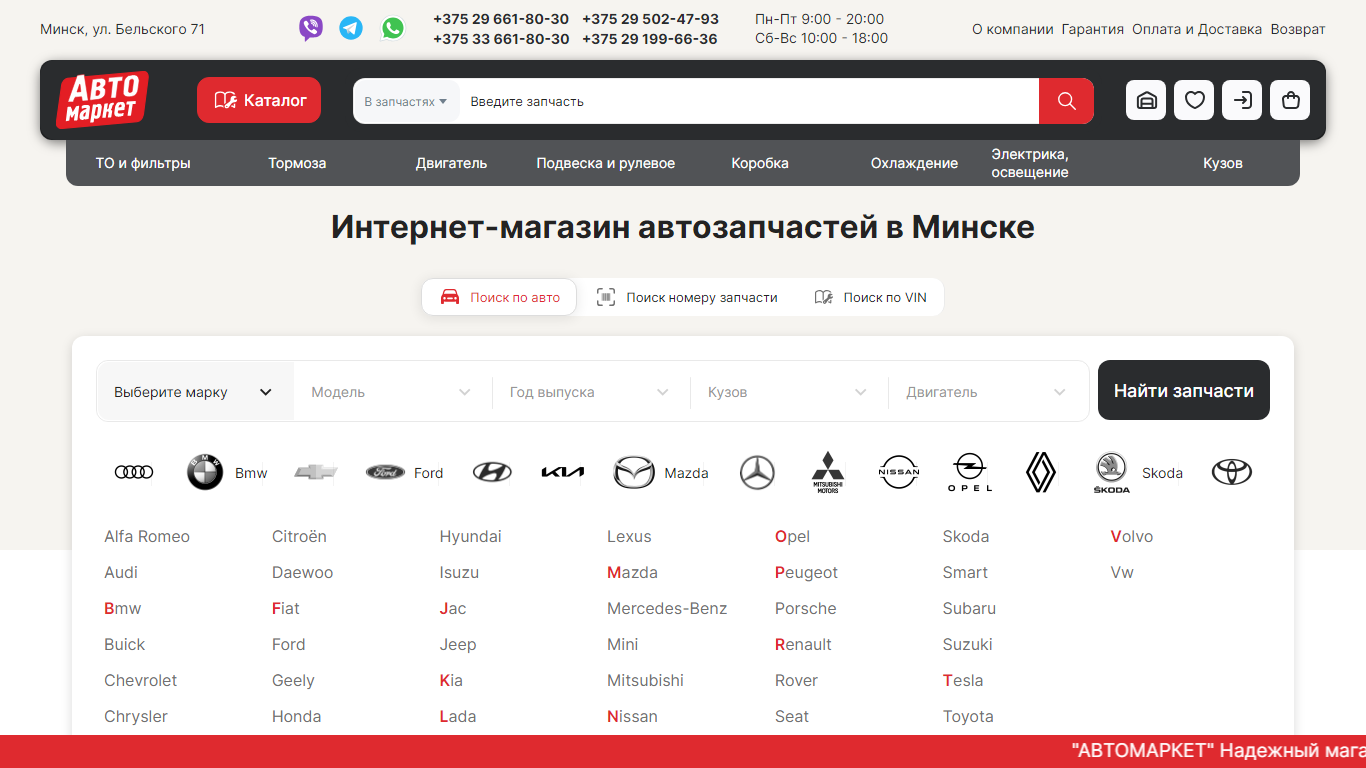
Task: Select the Hyundai logo
Action: (x=492, y=472)
